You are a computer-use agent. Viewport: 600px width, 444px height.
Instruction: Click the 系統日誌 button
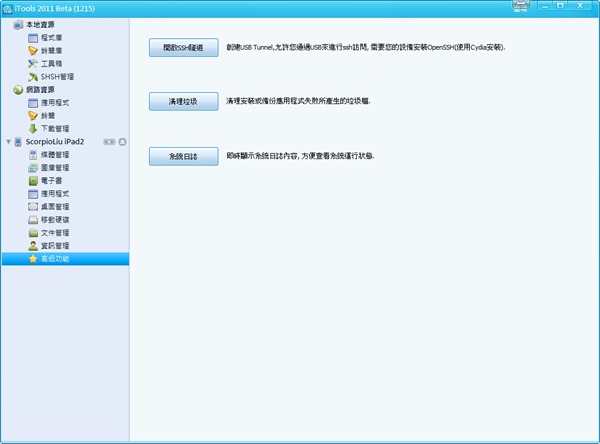click(x=184, y=156)
